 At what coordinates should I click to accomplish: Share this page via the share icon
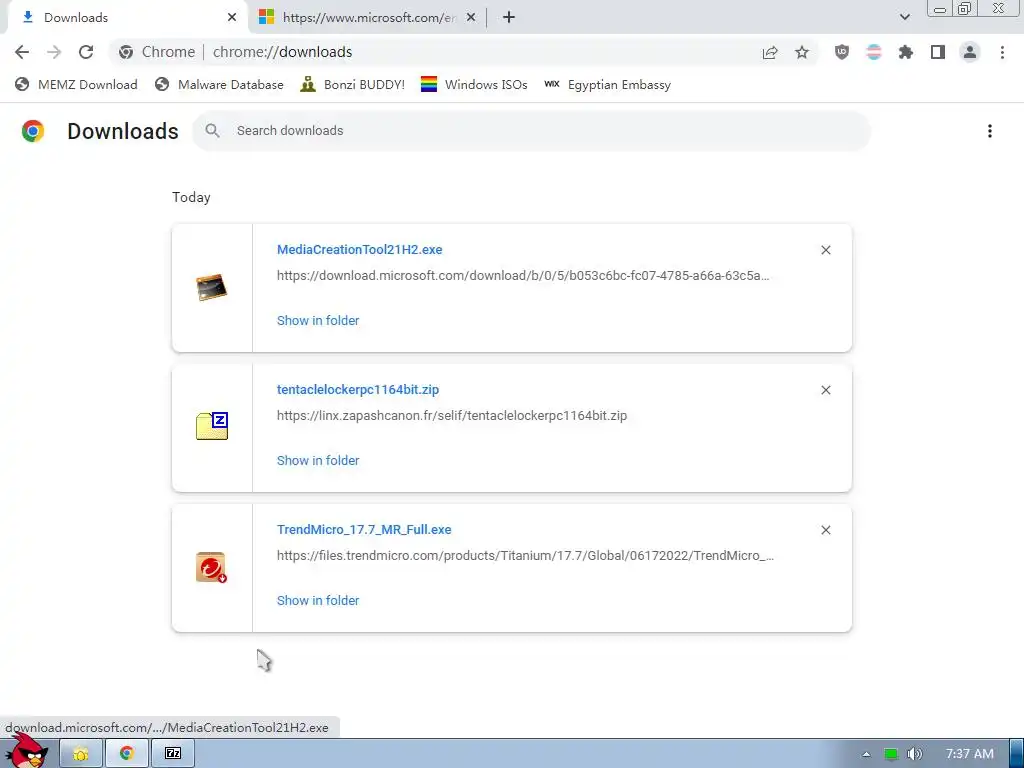tap(770, 52)
